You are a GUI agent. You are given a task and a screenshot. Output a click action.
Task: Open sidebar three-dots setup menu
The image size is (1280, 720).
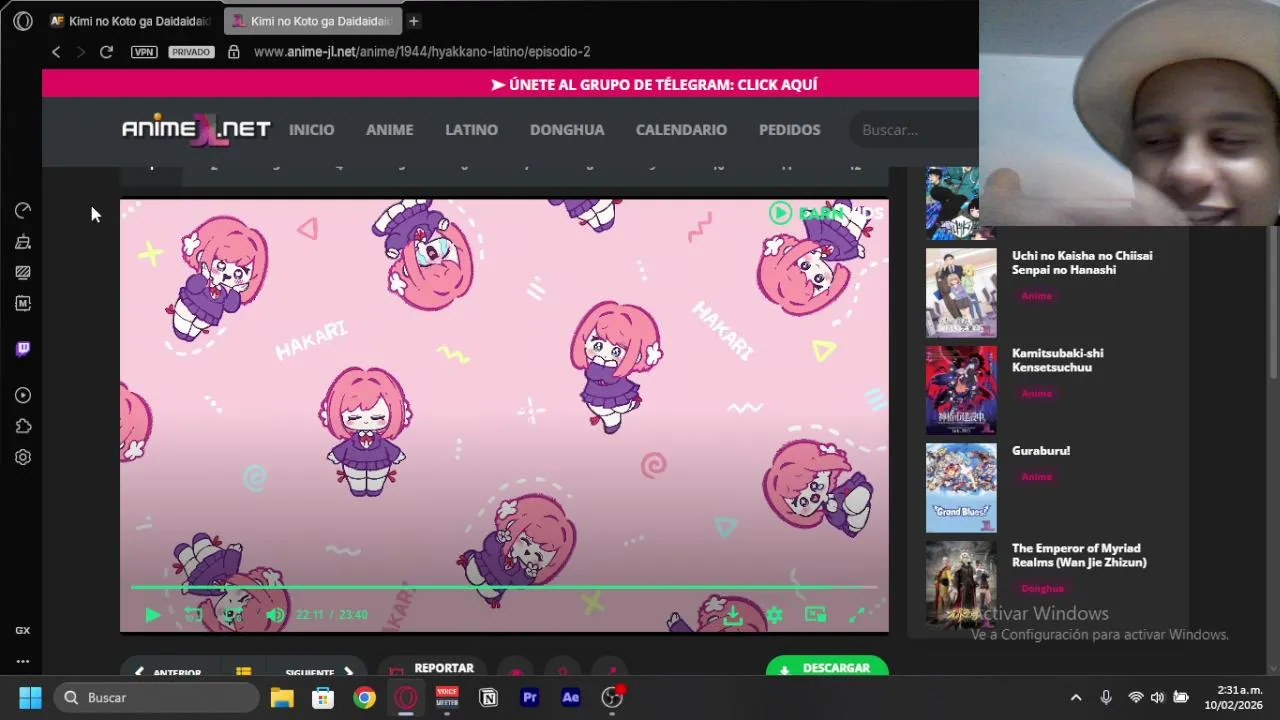22,661
